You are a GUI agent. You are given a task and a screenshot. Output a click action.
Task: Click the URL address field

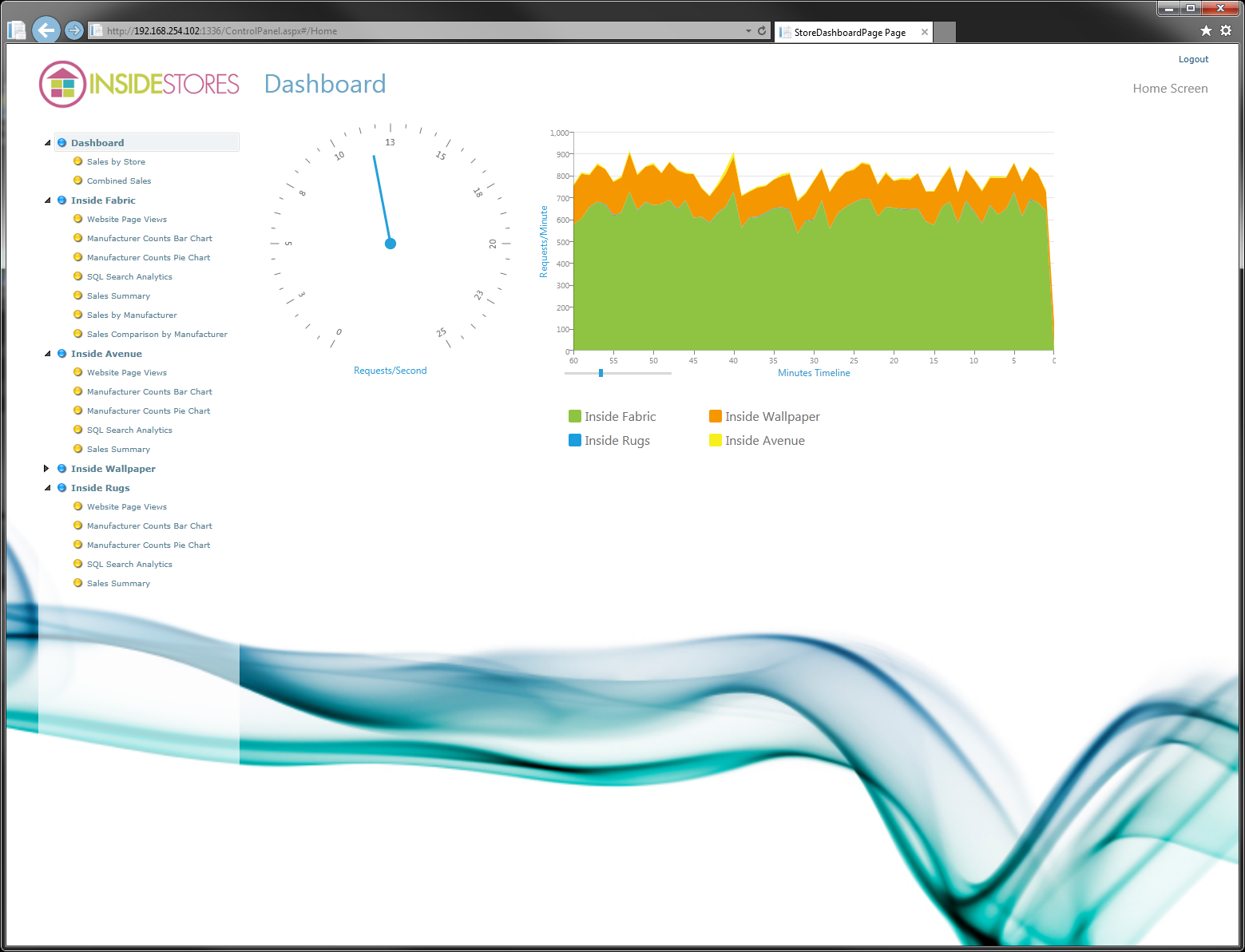tap(415, 31)
